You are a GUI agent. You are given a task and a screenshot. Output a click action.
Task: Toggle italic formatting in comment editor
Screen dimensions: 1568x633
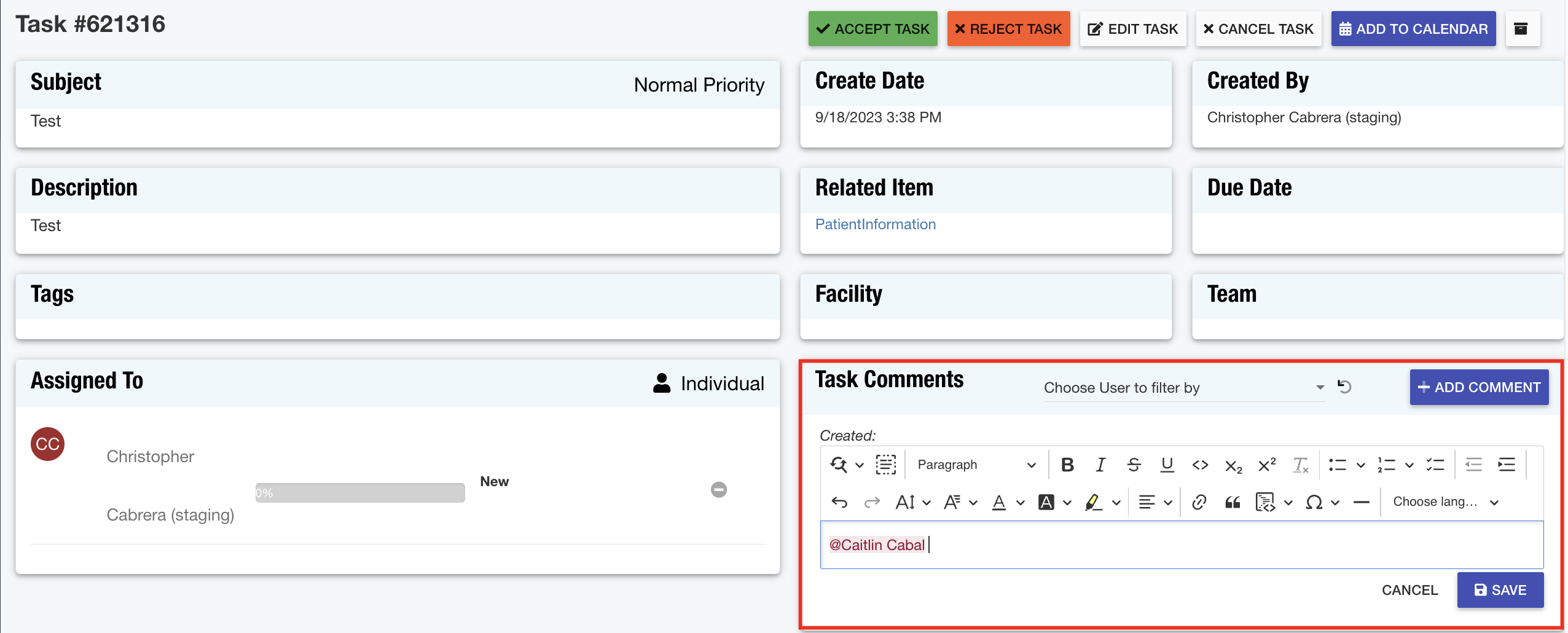pos(1100,465)
